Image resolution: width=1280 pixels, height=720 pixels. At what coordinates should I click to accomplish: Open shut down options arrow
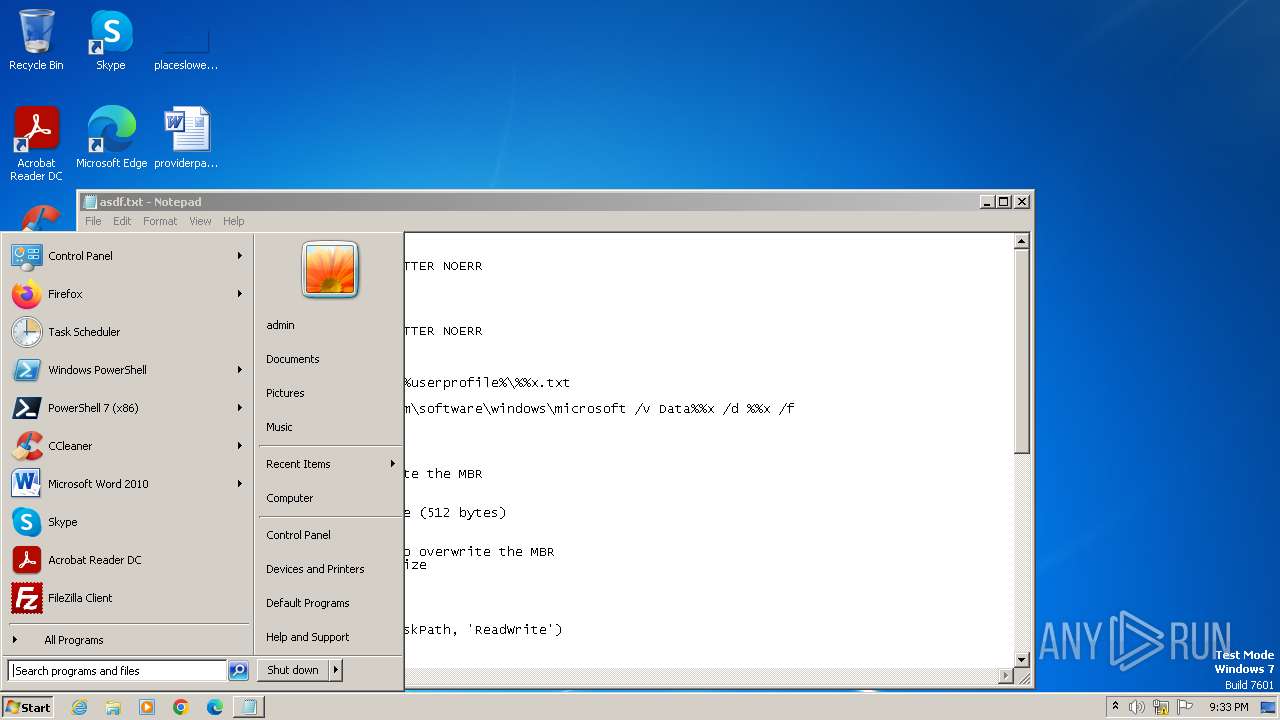(x=336, y=670)
